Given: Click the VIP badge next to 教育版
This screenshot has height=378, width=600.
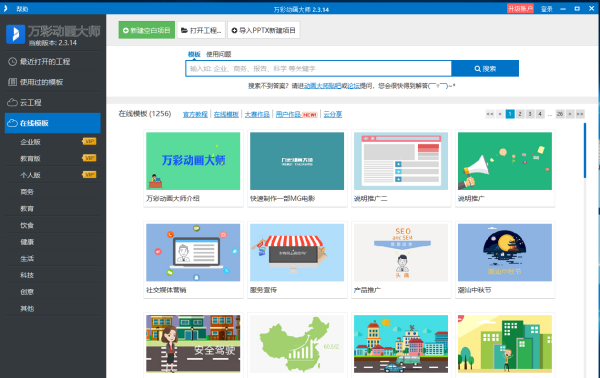Looking at the screenshot, I should coord(89,158).
